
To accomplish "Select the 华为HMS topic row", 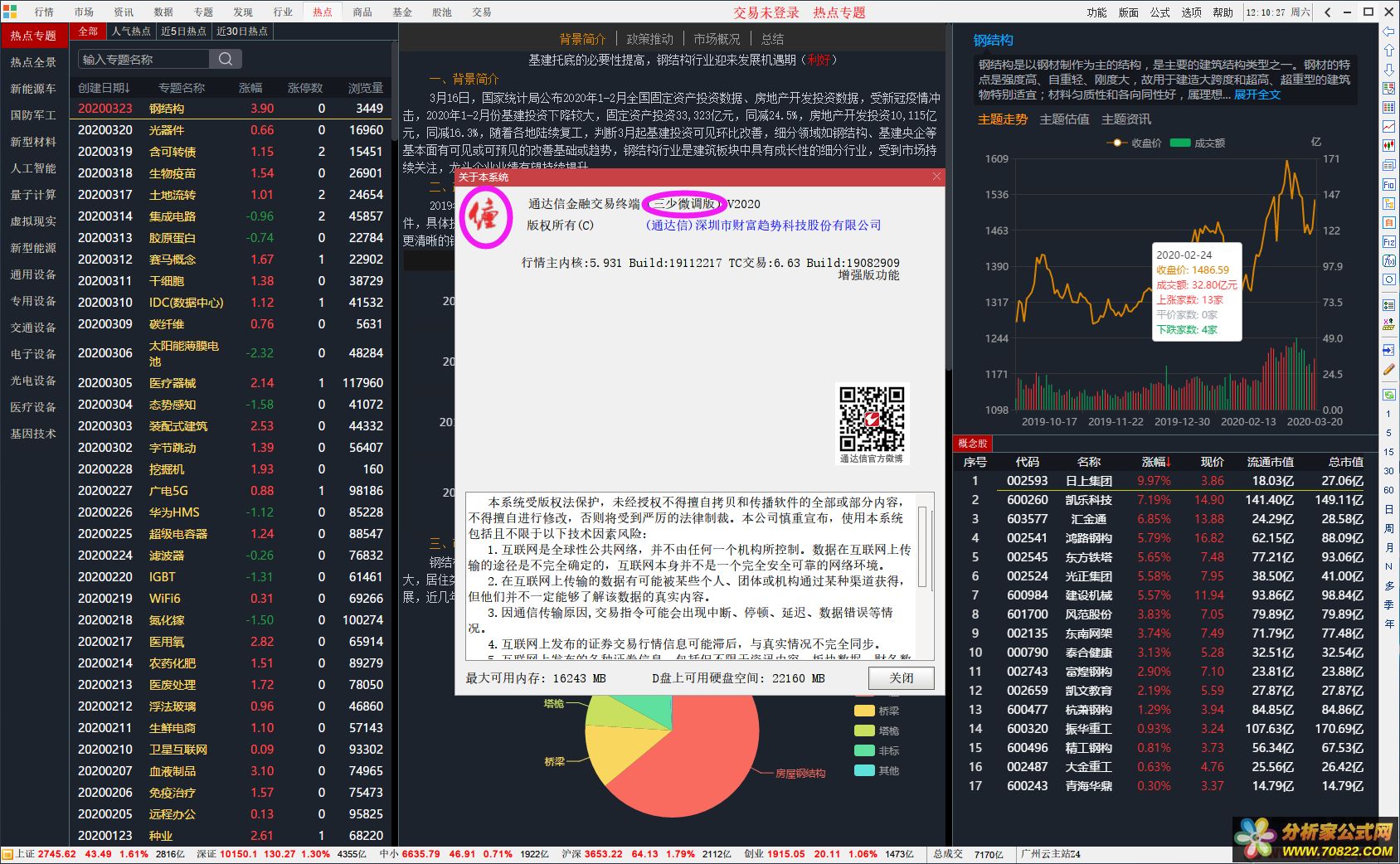I will coord(231,512).
